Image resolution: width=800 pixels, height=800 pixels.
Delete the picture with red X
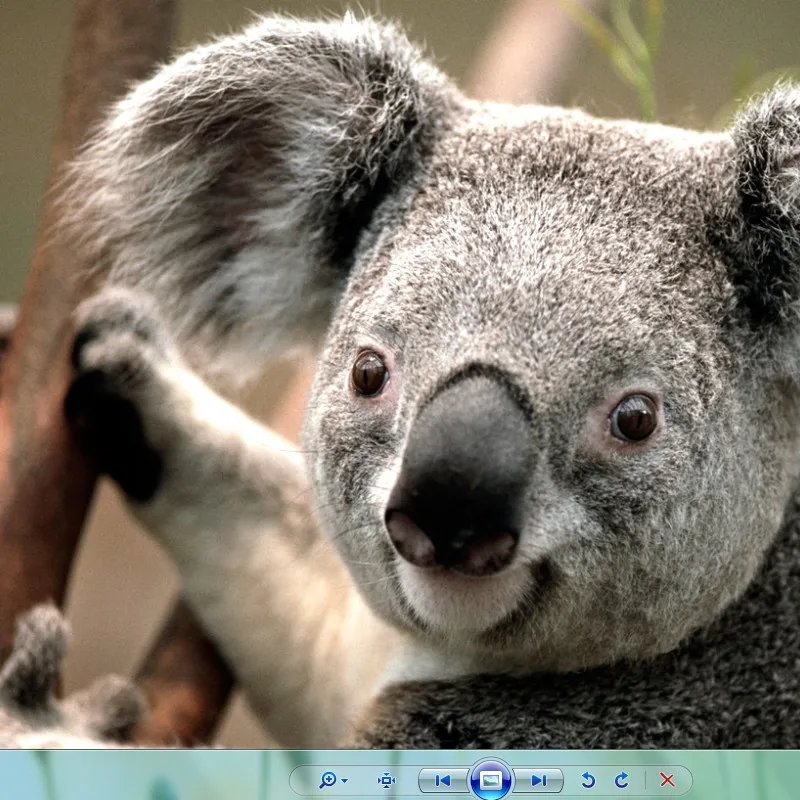coord(667,780)
